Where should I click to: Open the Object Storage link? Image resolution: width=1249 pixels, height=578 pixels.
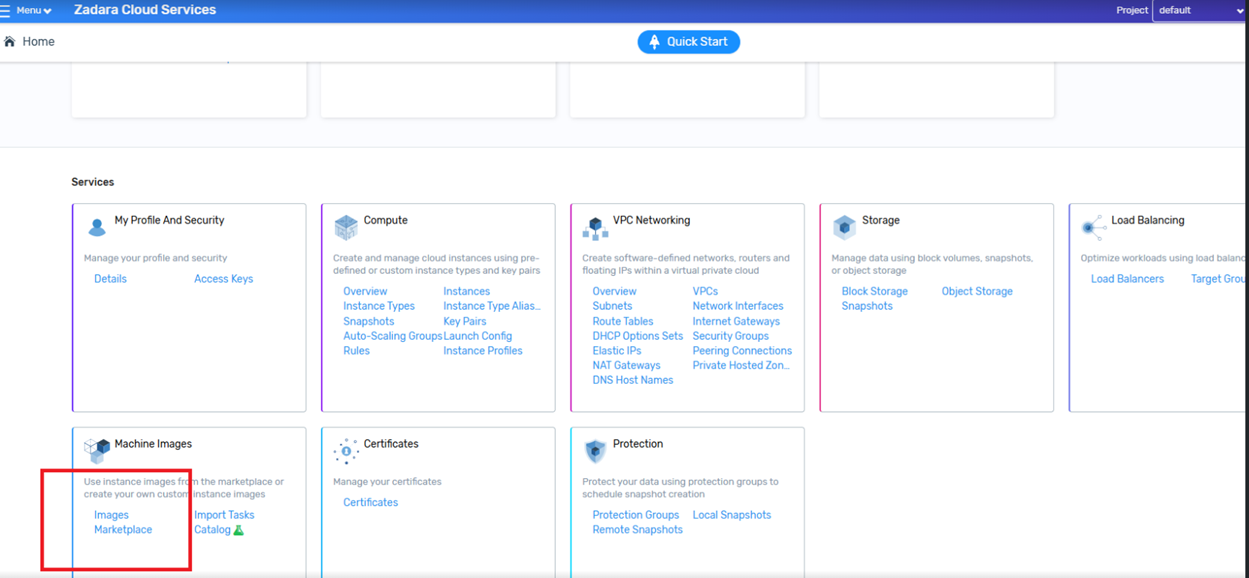click(x=977, y=292)
